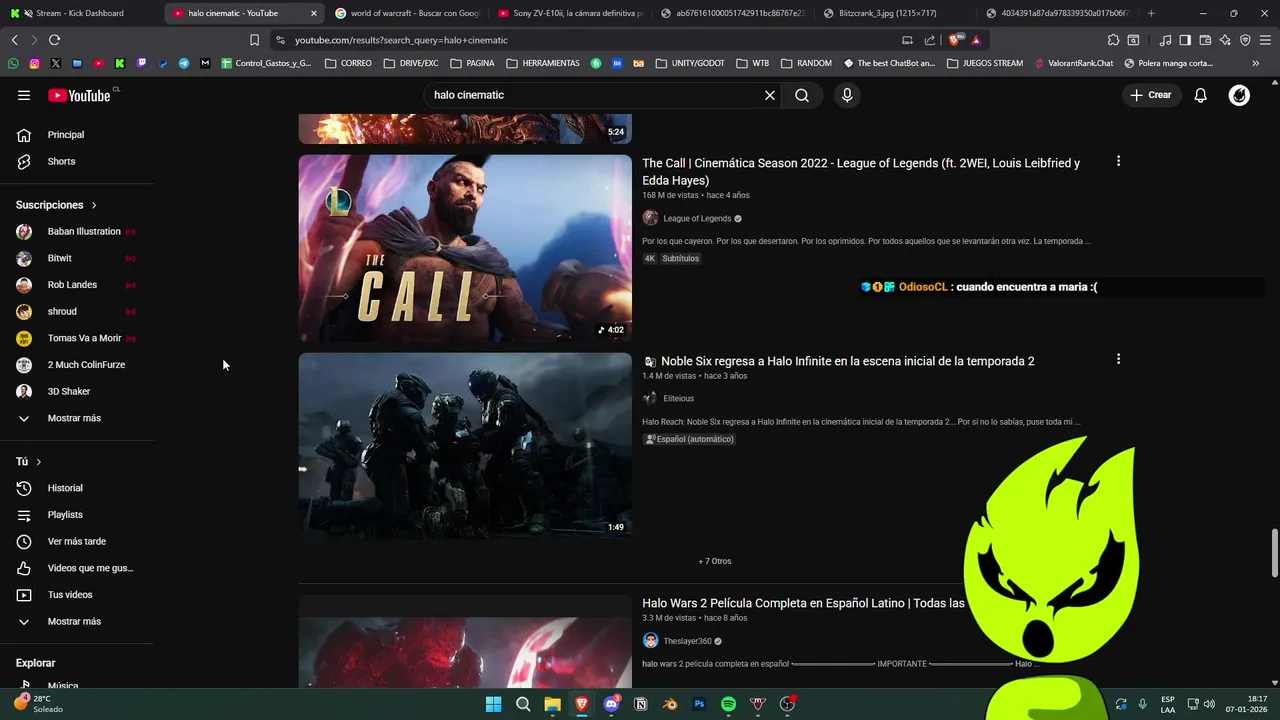
Task: Bookmark this page icon in address bar
Action: click(254, 40)
